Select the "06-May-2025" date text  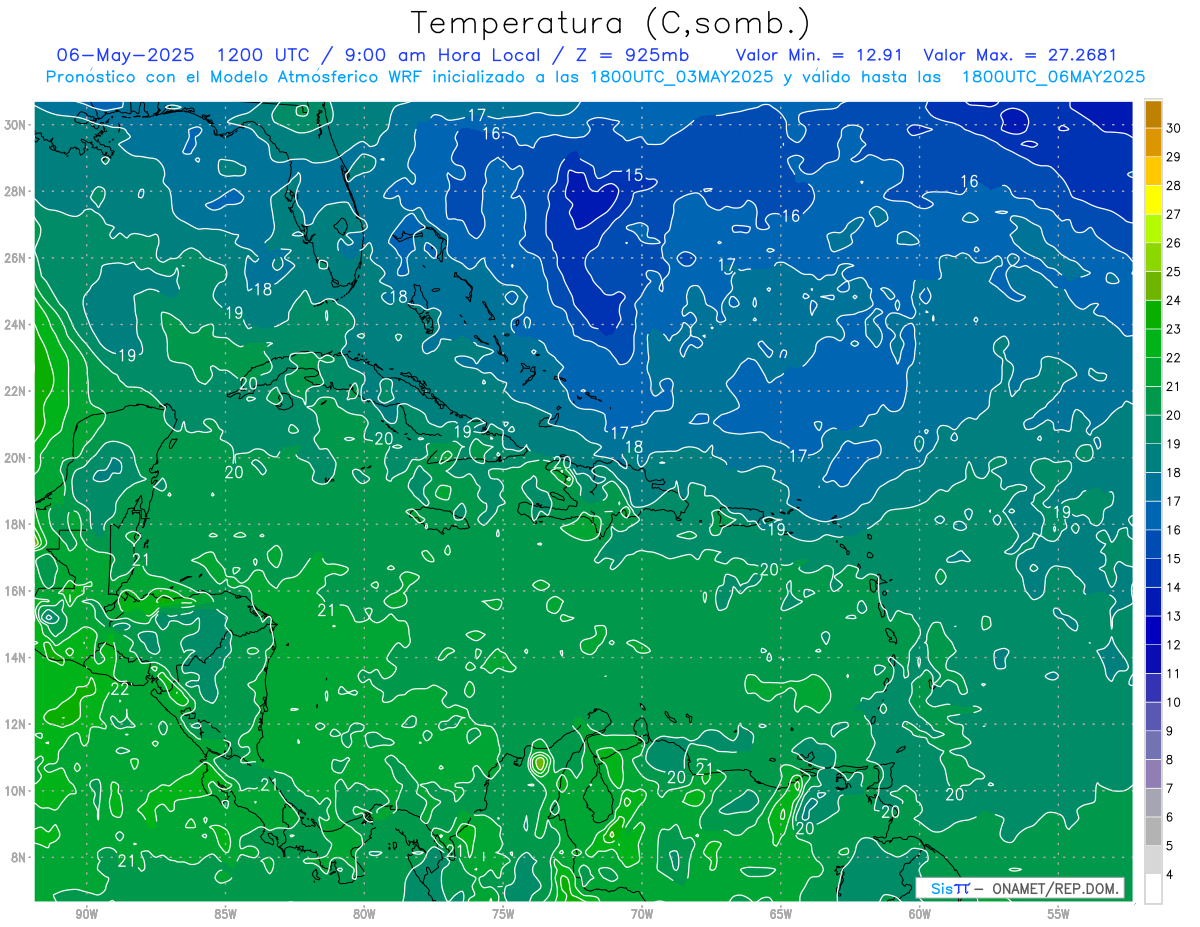click(x=125, y=55)
